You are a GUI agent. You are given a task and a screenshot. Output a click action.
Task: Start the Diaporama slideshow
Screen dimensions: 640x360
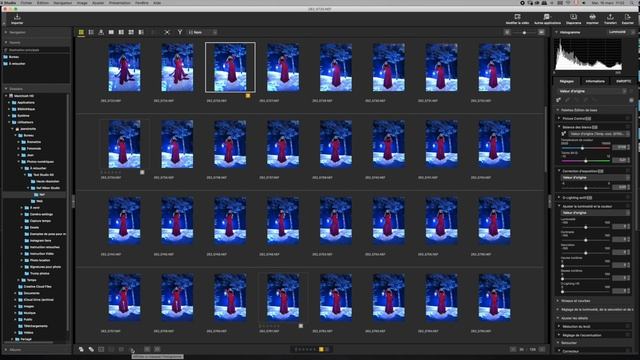point(573,19)
